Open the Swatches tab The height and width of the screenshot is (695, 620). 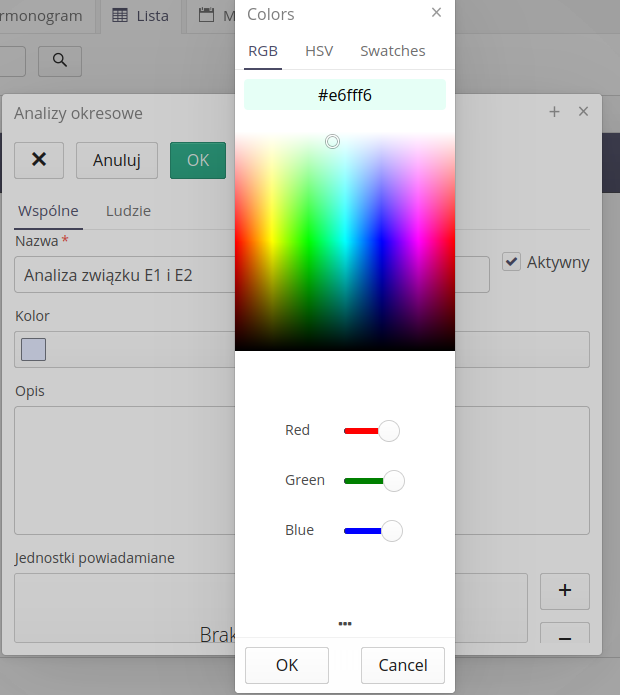tap(392, 51)
